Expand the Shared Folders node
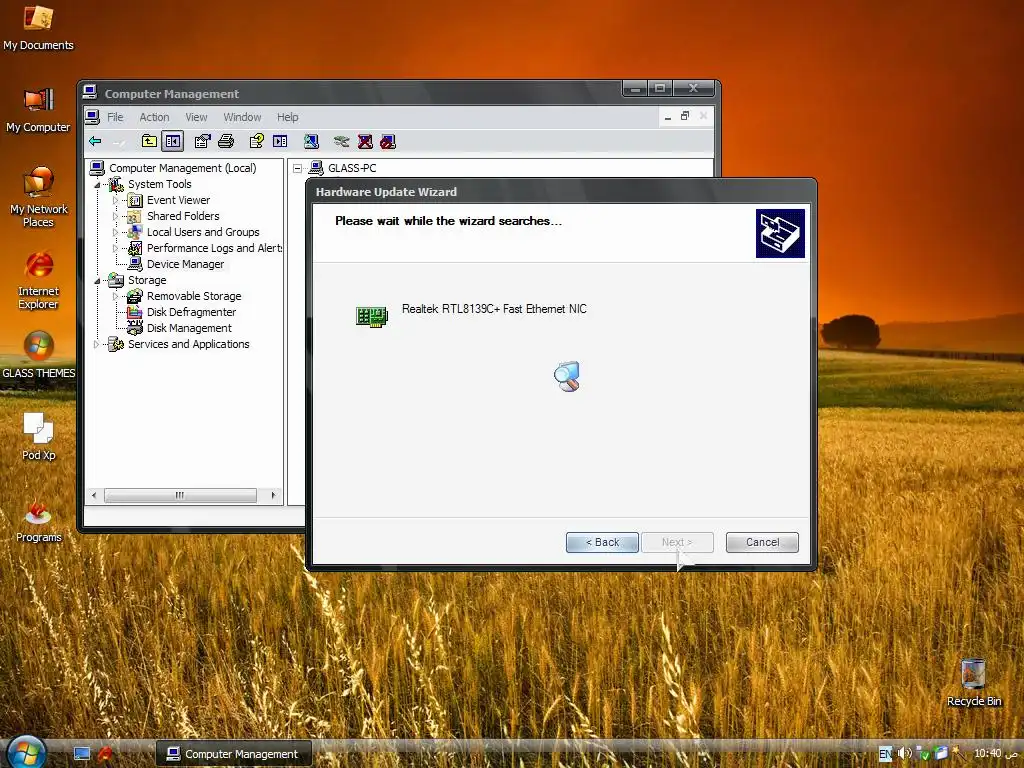 click(x=116, y=216)
